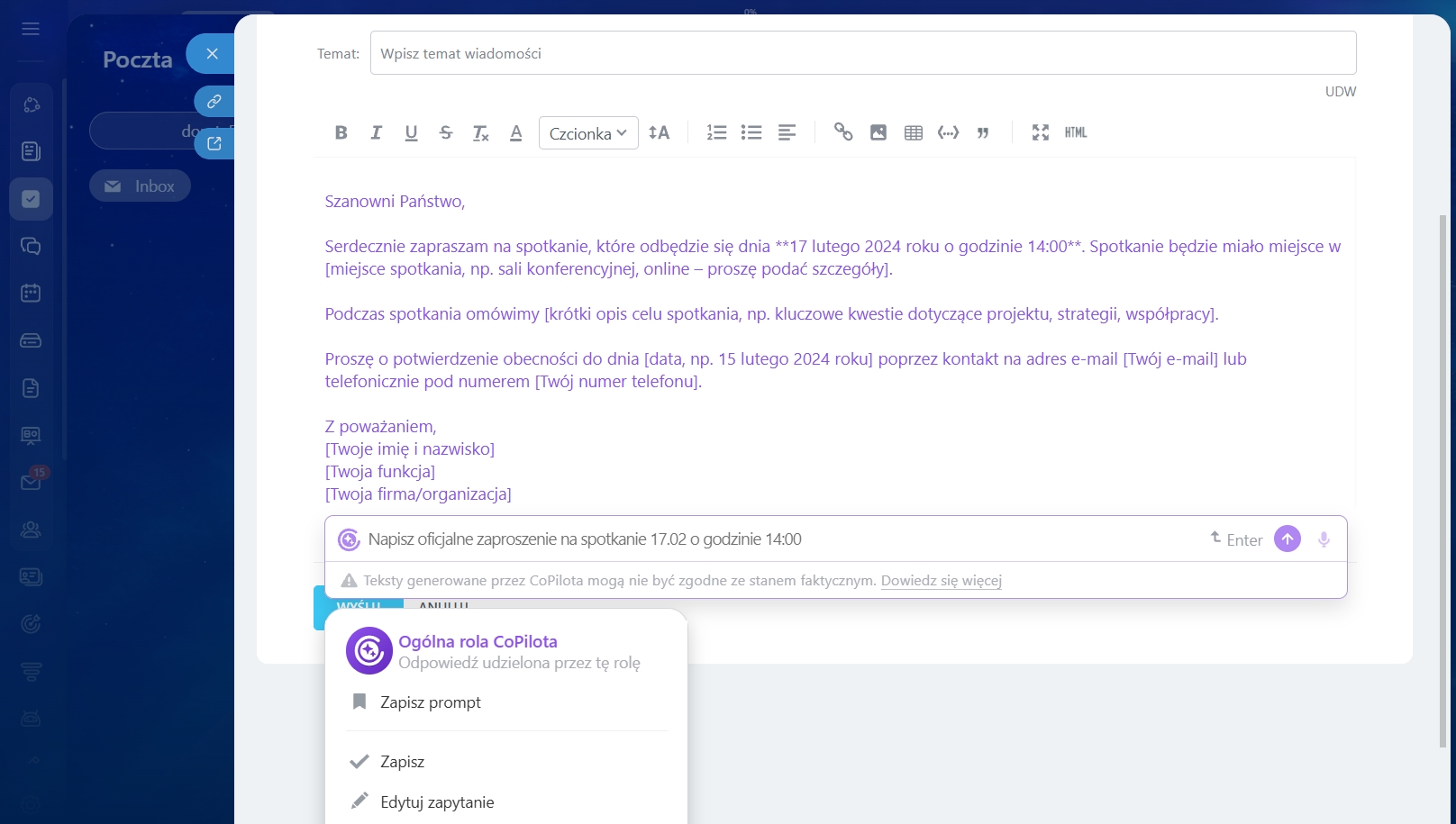
Task: Toggle italic text formatting
Action: pyautogui.click(x=376, y=133)
